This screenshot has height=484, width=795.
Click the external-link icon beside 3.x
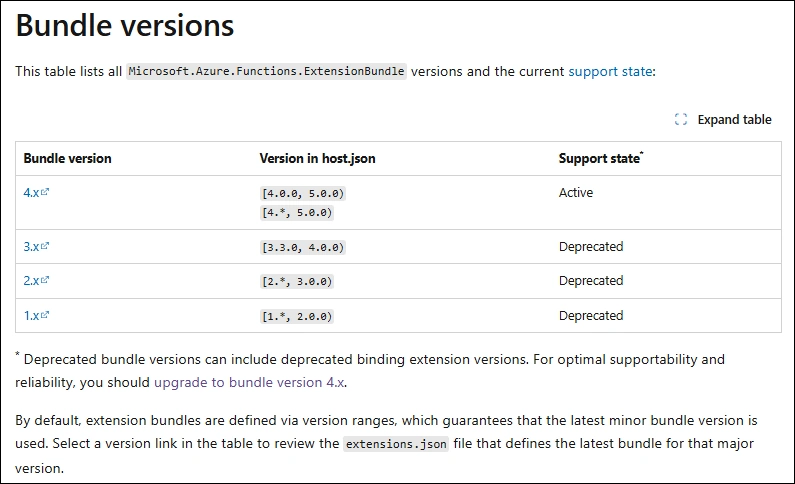pos(45,246)
